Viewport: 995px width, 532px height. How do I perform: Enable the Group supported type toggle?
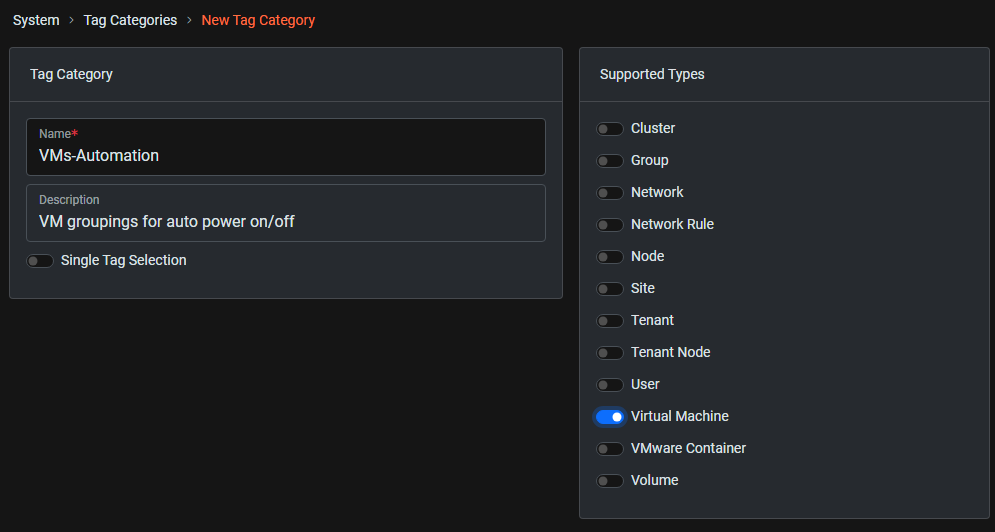pos(609,161)
